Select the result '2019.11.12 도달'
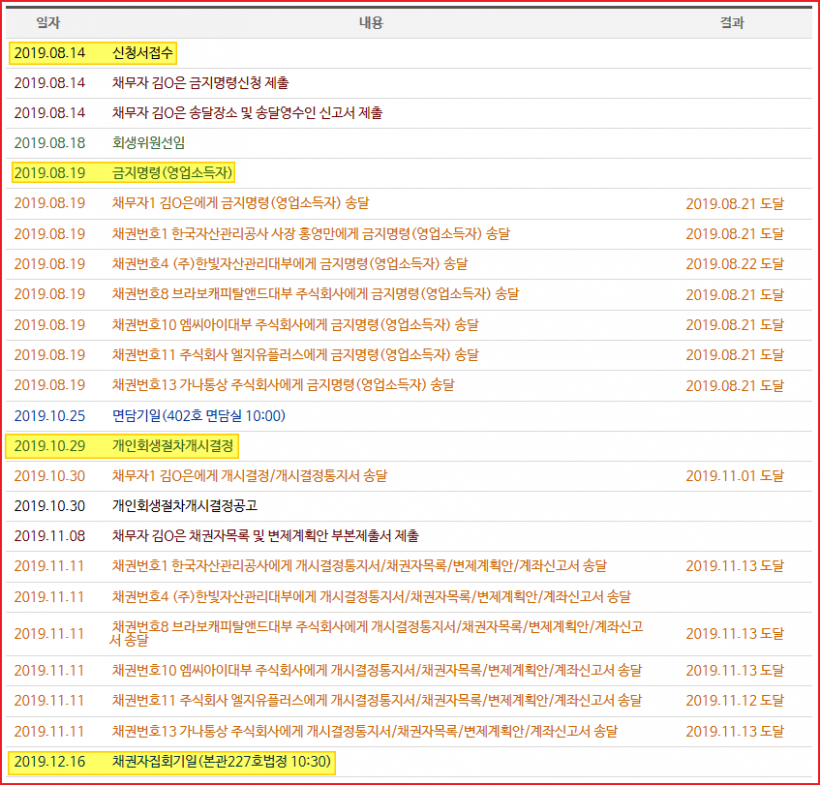This screenshot has height=785, width=820. [x=735, y=701]
